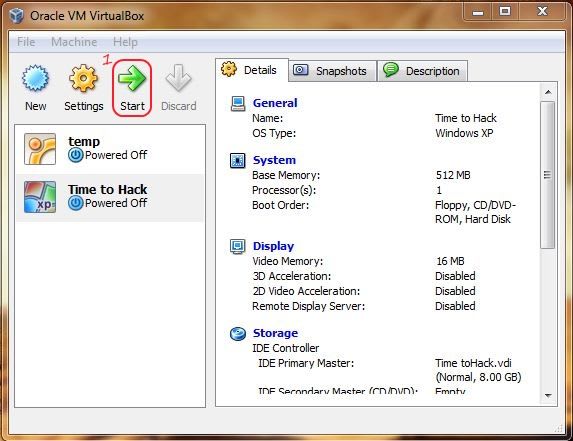Open the General settings link

[x=275, y=103]
